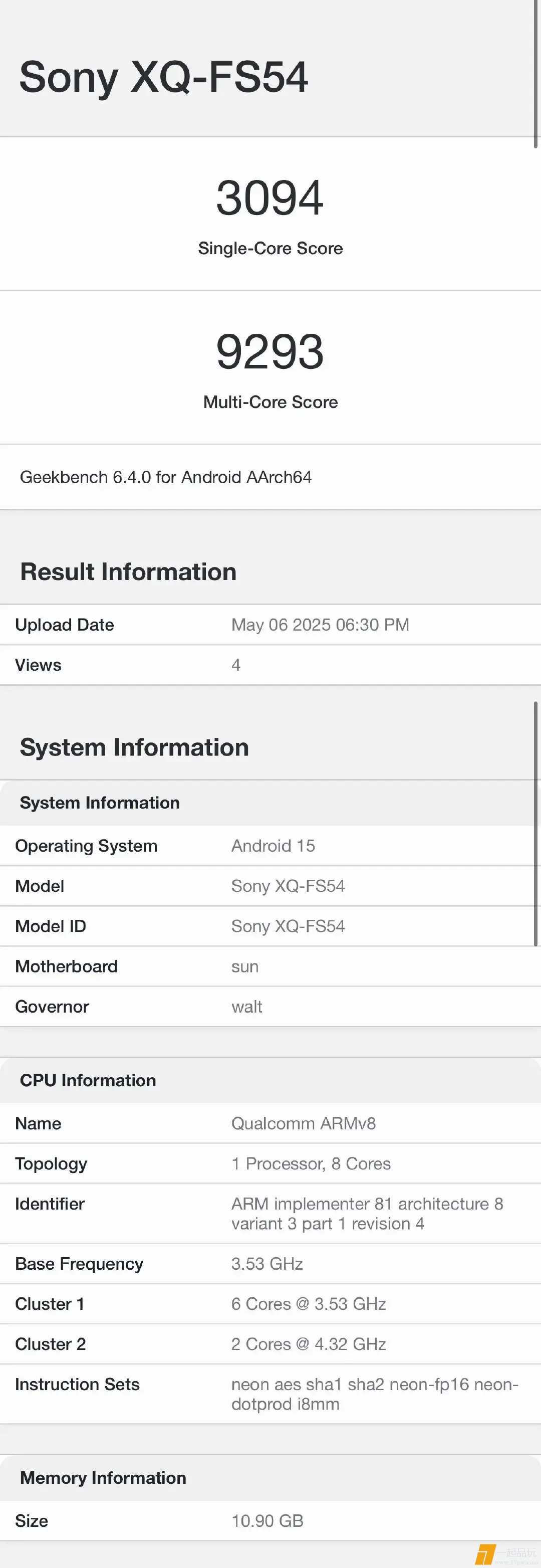The height and width of the screenshot is (1568, 541).
Task: Click the memory Size label
Action: click(32, 1521)
